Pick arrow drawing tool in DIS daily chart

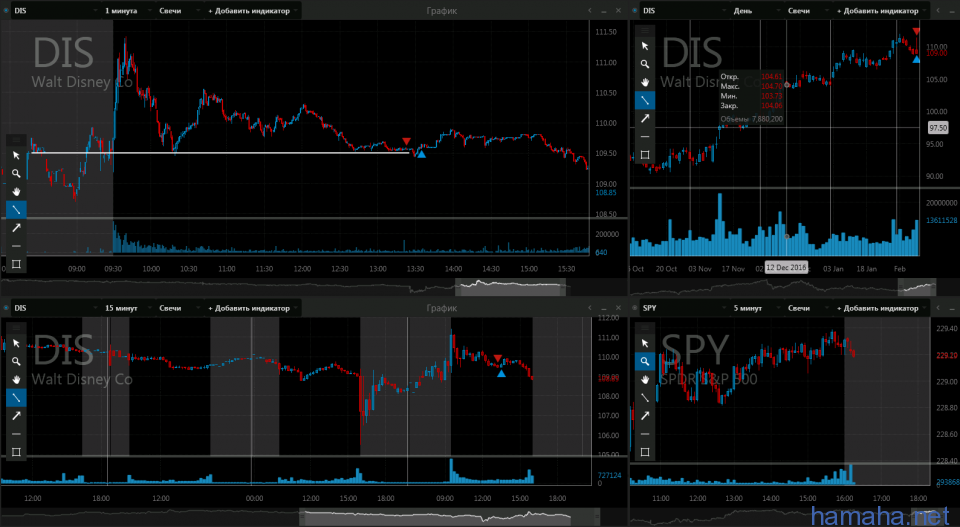coord(645,118)
